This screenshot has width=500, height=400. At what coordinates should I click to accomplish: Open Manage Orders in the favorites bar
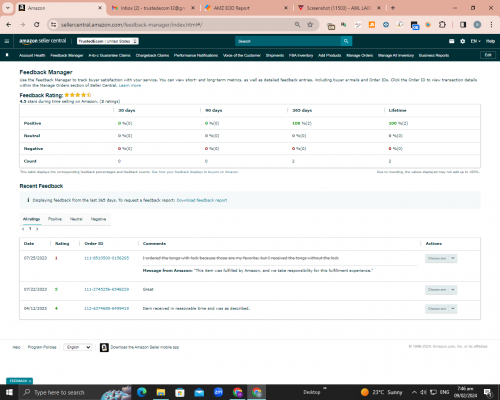point(359,55)
